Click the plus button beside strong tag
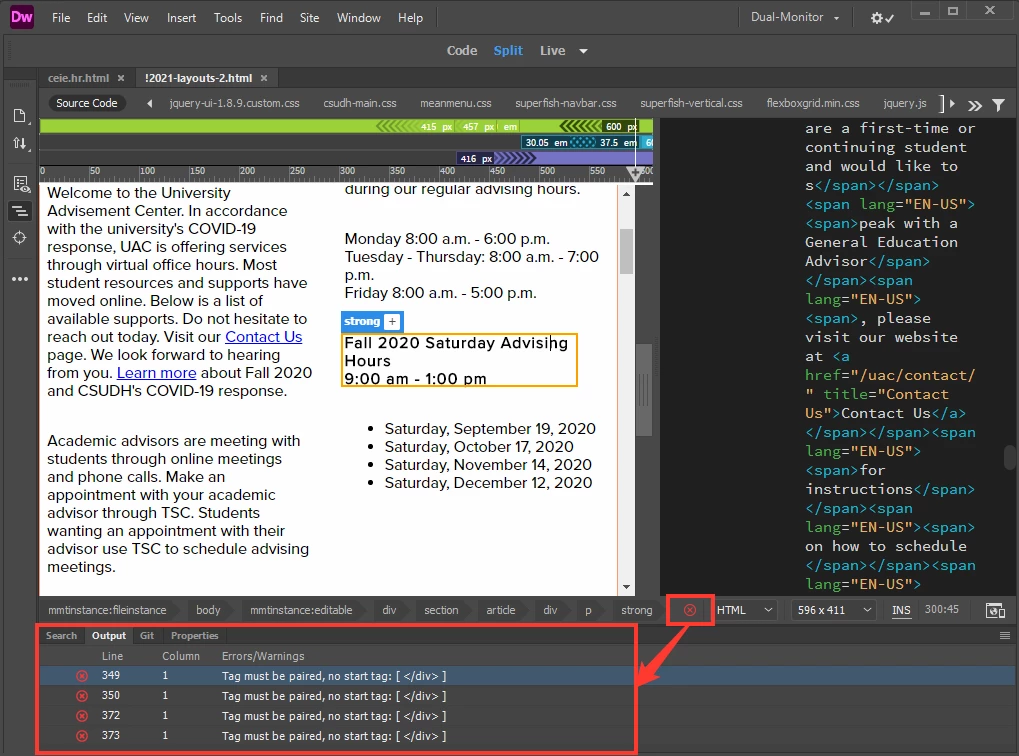 392,321
